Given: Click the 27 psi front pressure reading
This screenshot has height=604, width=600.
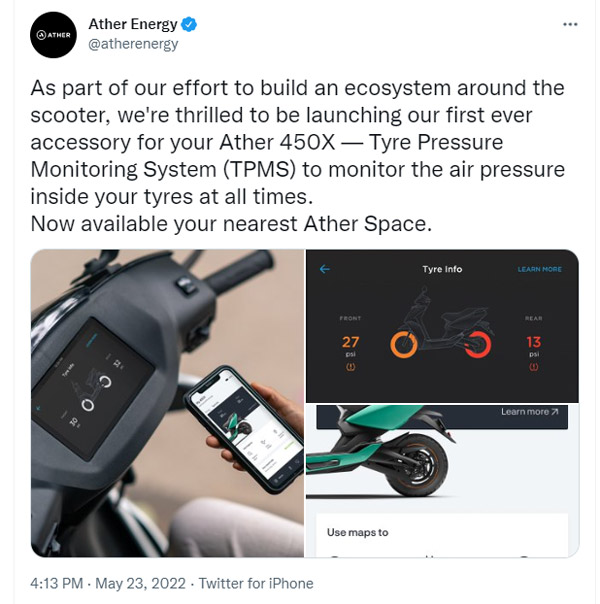Looking at the screenshot, I should pyautogui.click(x=350, y=343).
